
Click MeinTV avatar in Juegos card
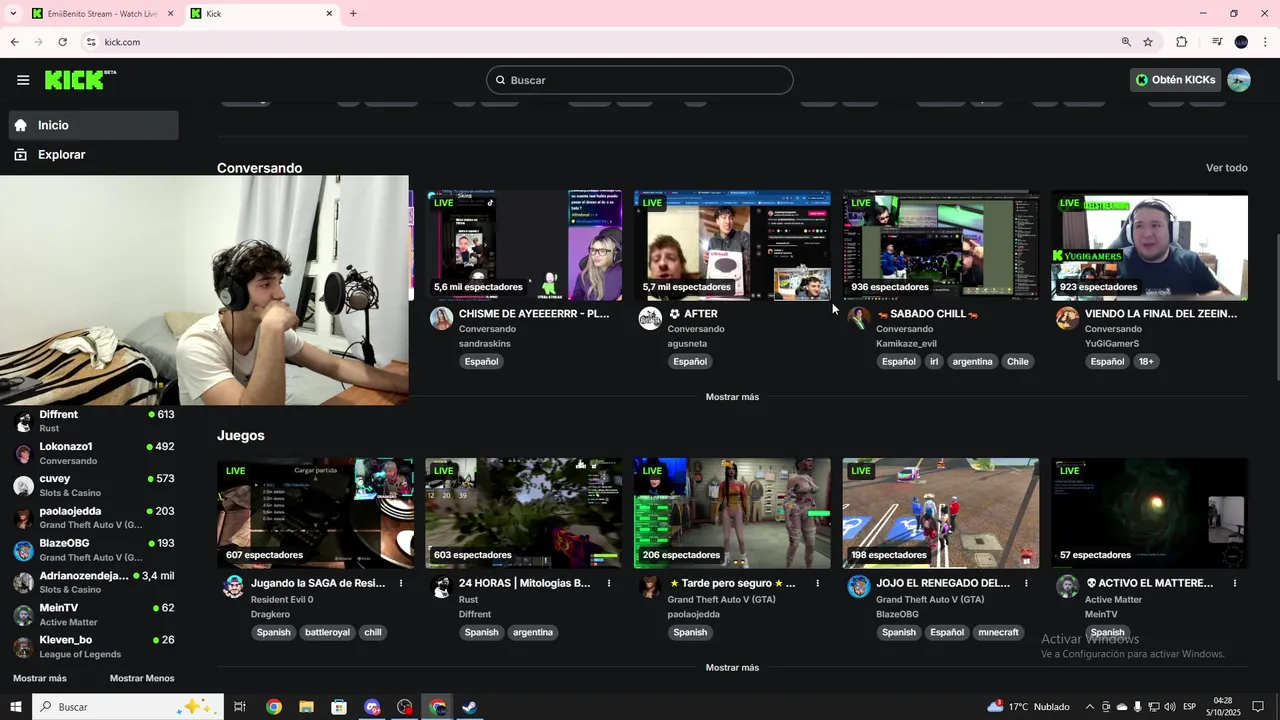click(x=1067, y=587)
